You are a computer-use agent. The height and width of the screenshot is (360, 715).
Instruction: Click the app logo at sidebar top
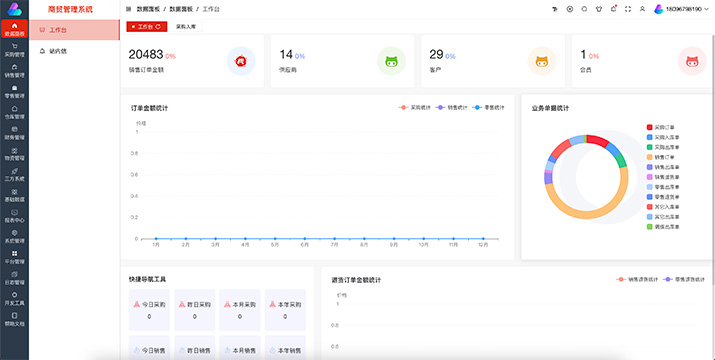[x=15, y=9]
